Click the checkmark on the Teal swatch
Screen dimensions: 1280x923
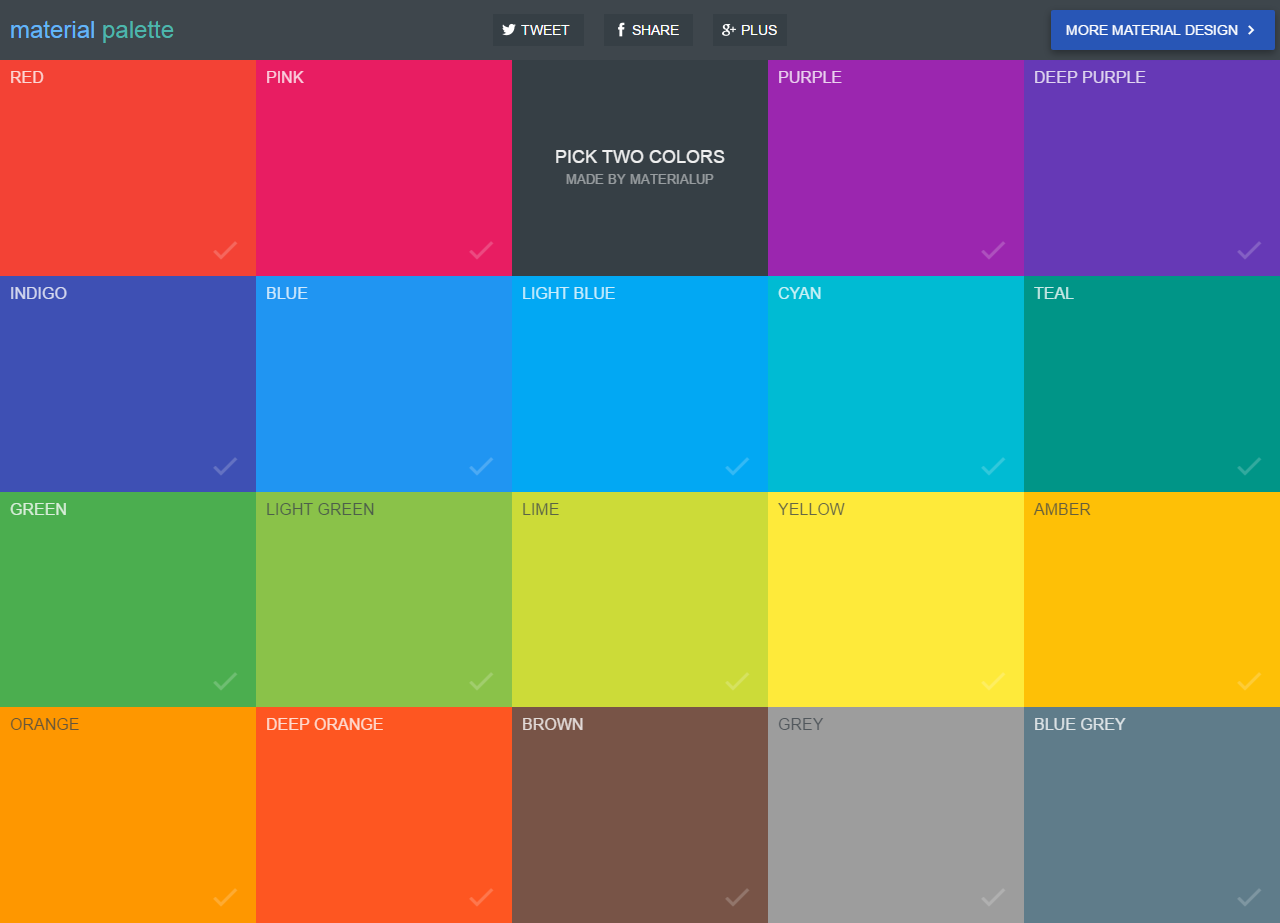coord(1249,466)
